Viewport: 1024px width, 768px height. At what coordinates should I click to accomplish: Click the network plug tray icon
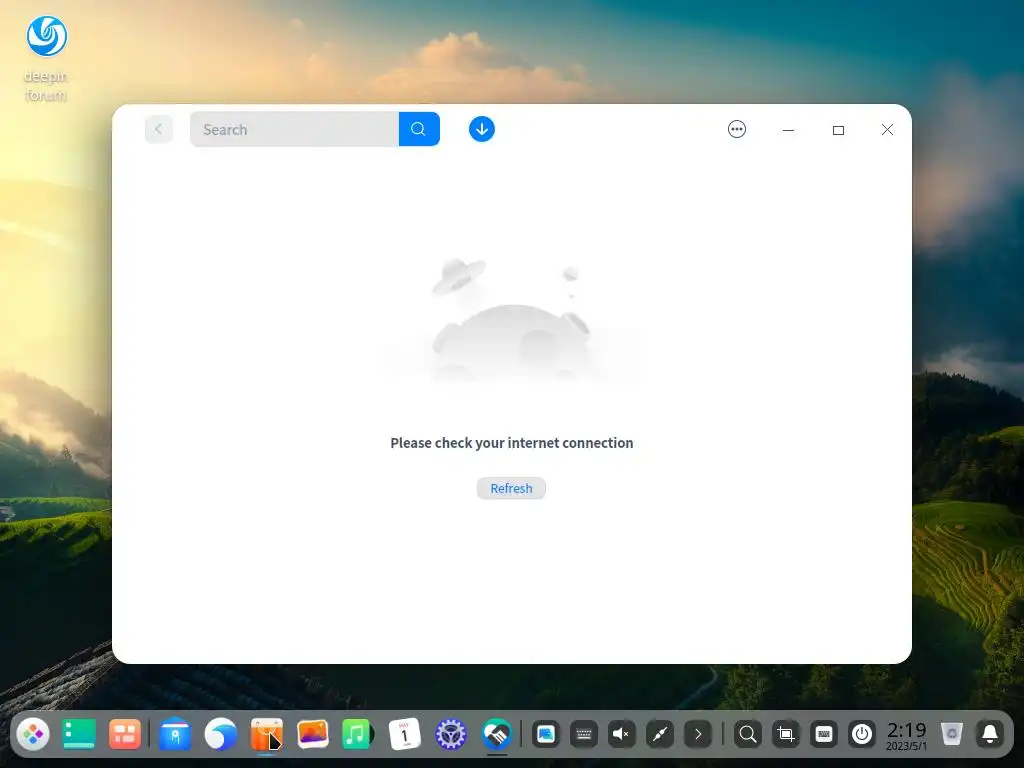point(660,735)
